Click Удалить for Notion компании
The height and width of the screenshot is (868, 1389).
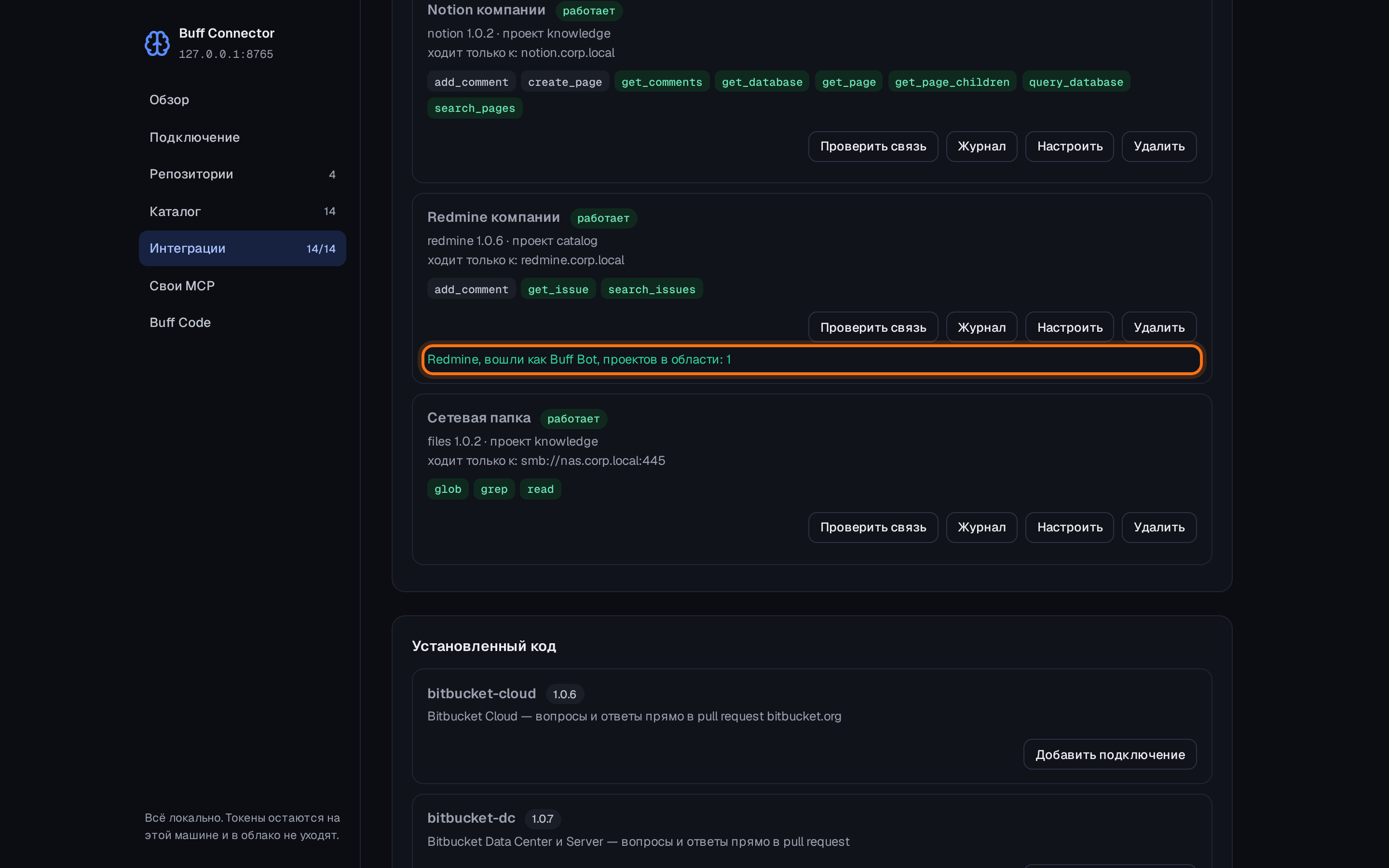point(1159,147)
